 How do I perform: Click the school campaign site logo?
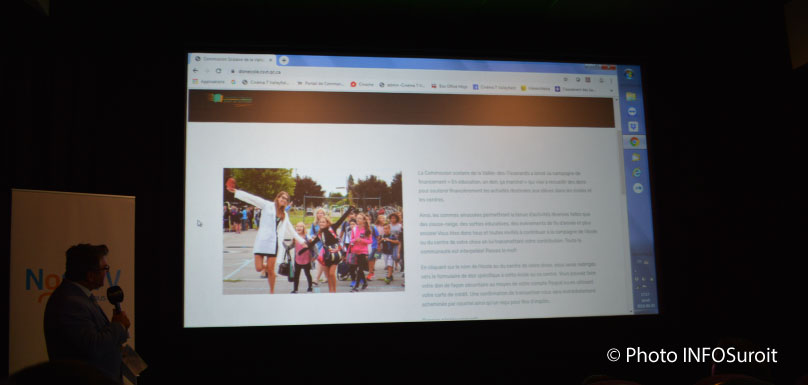pyautogui.click(x=230, y=98)
